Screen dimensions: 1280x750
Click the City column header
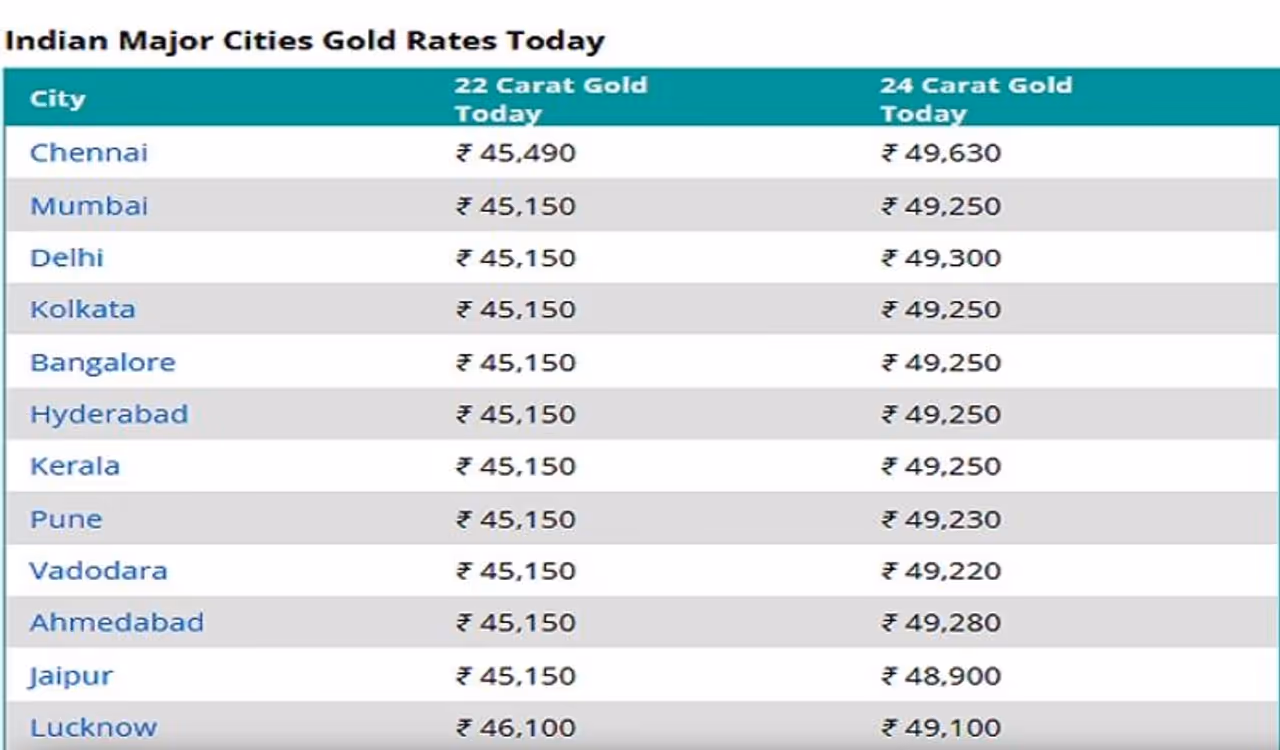[58, 99]
